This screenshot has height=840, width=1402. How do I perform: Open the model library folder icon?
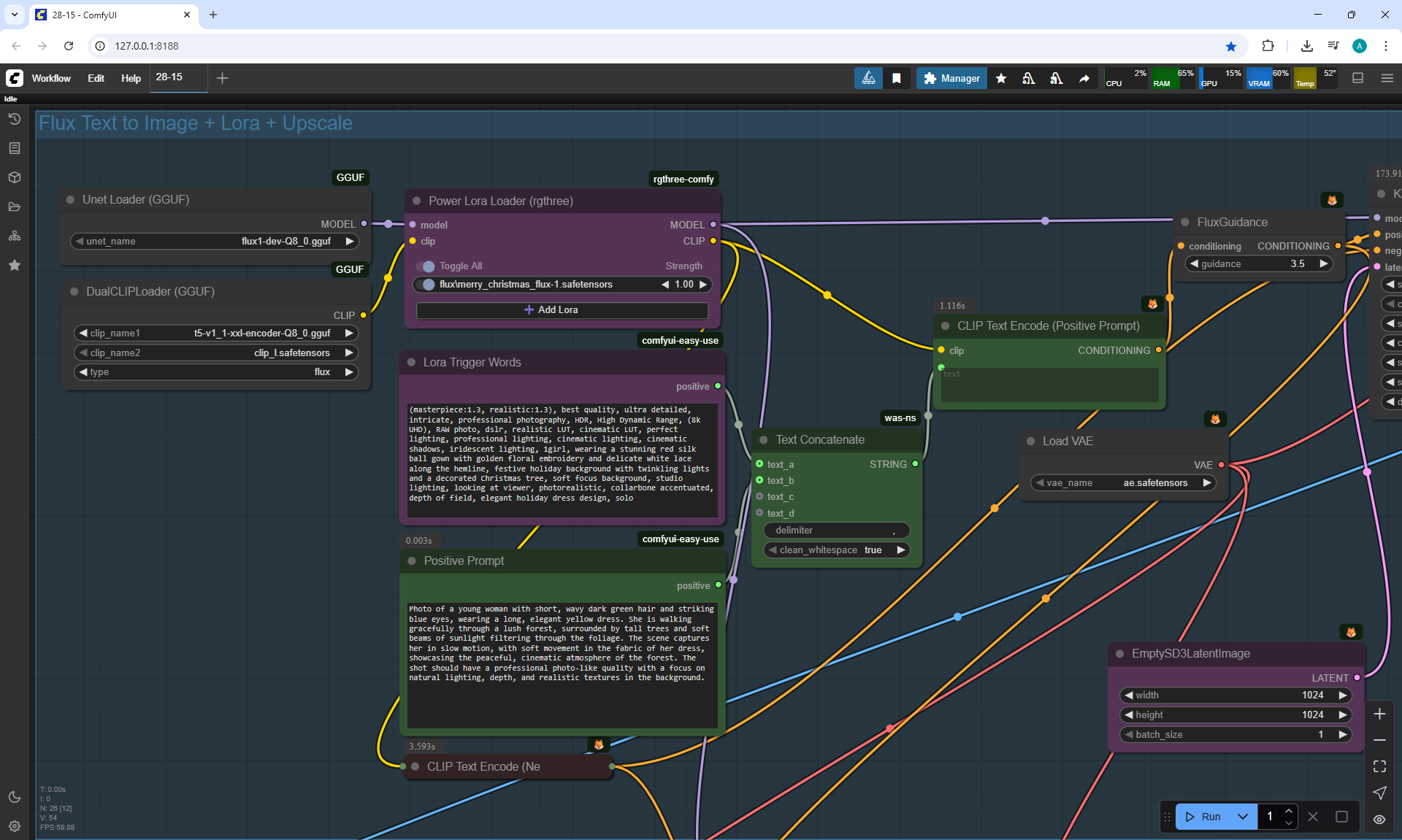(14, 207)
